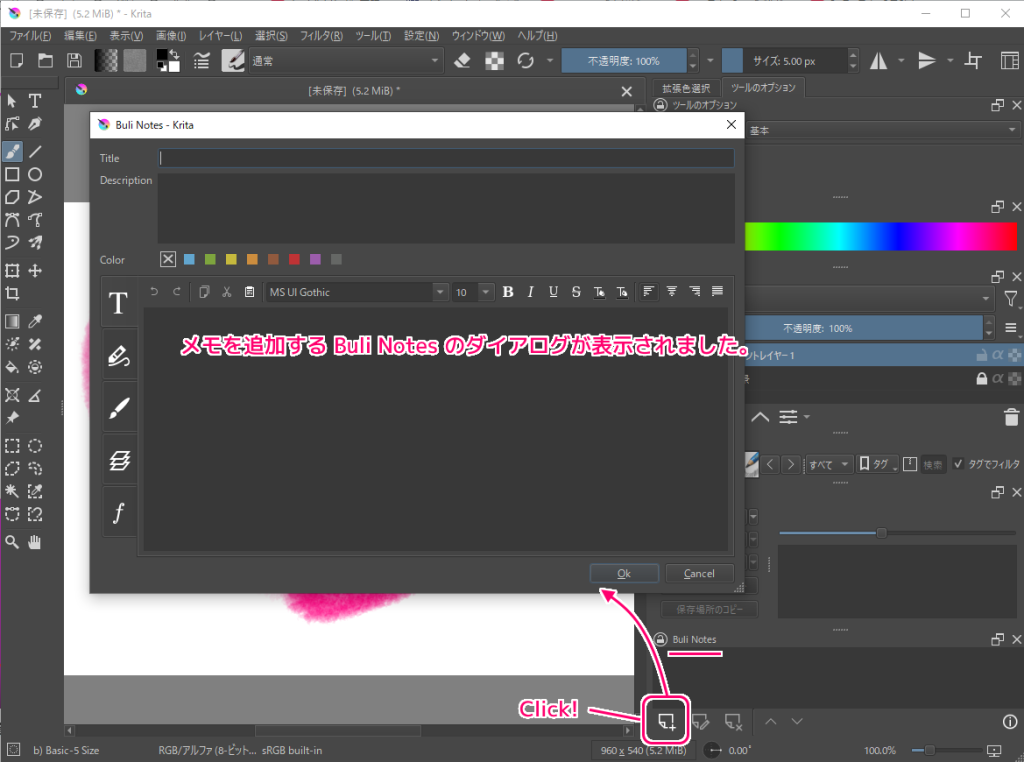This screenshot has height=762, width=1024.
Task: Expand the layer properties menu arrow
Action: pyautogui.click(x=807, y=417)
